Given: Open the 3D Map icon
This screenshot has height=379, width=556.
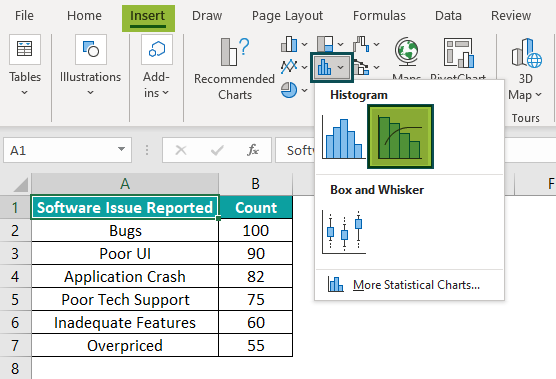Looking at the screenshot, I should [x=526, y=53].
